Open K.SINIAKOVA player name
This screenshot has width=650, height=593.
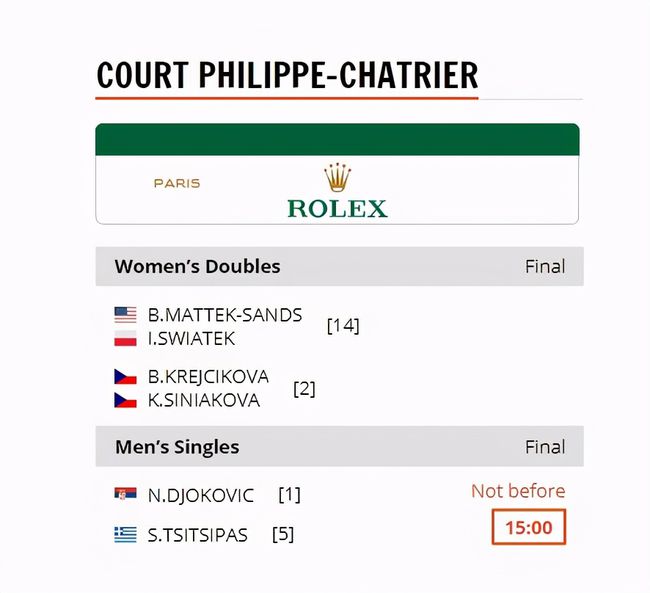(x=204, y=400)
